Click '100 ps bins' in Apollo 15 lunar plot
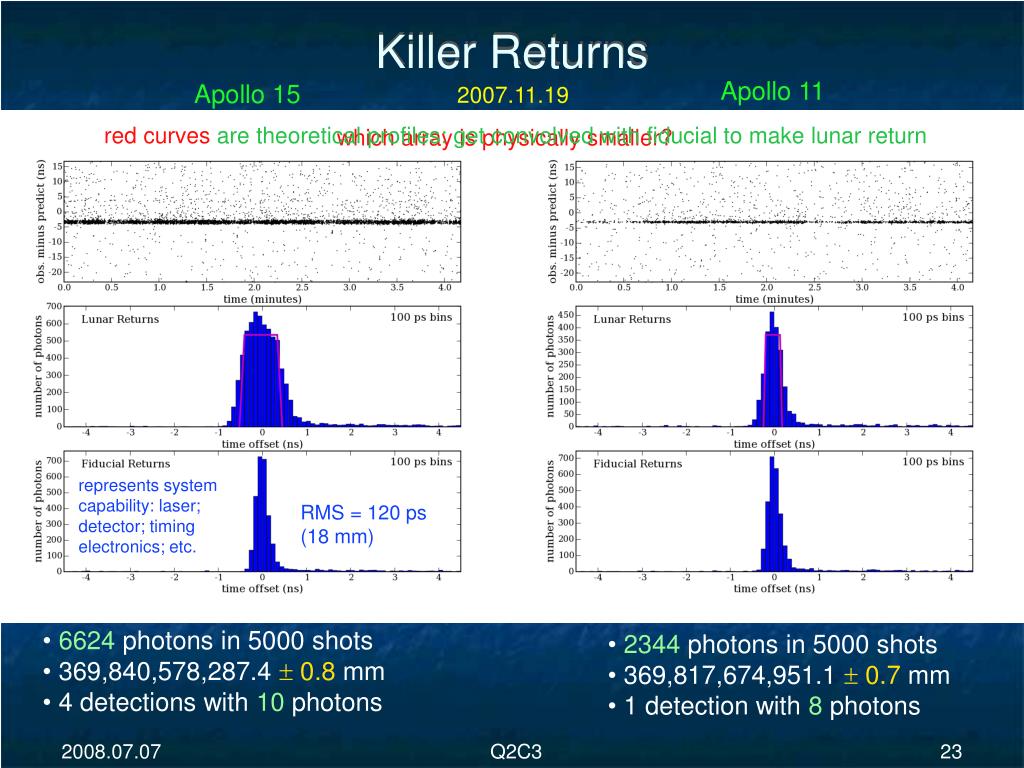This screenshot has width=1024, height=768. click(421, 317)
